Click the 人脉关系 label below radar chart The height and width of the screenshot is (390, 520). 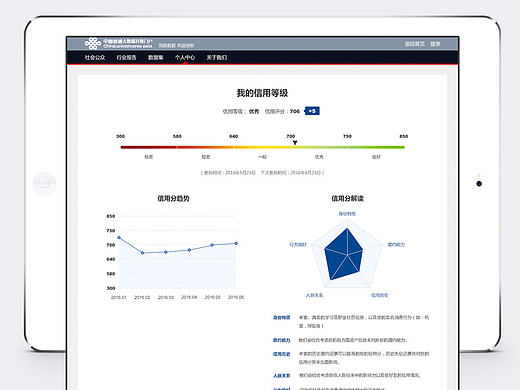(314, 295)
